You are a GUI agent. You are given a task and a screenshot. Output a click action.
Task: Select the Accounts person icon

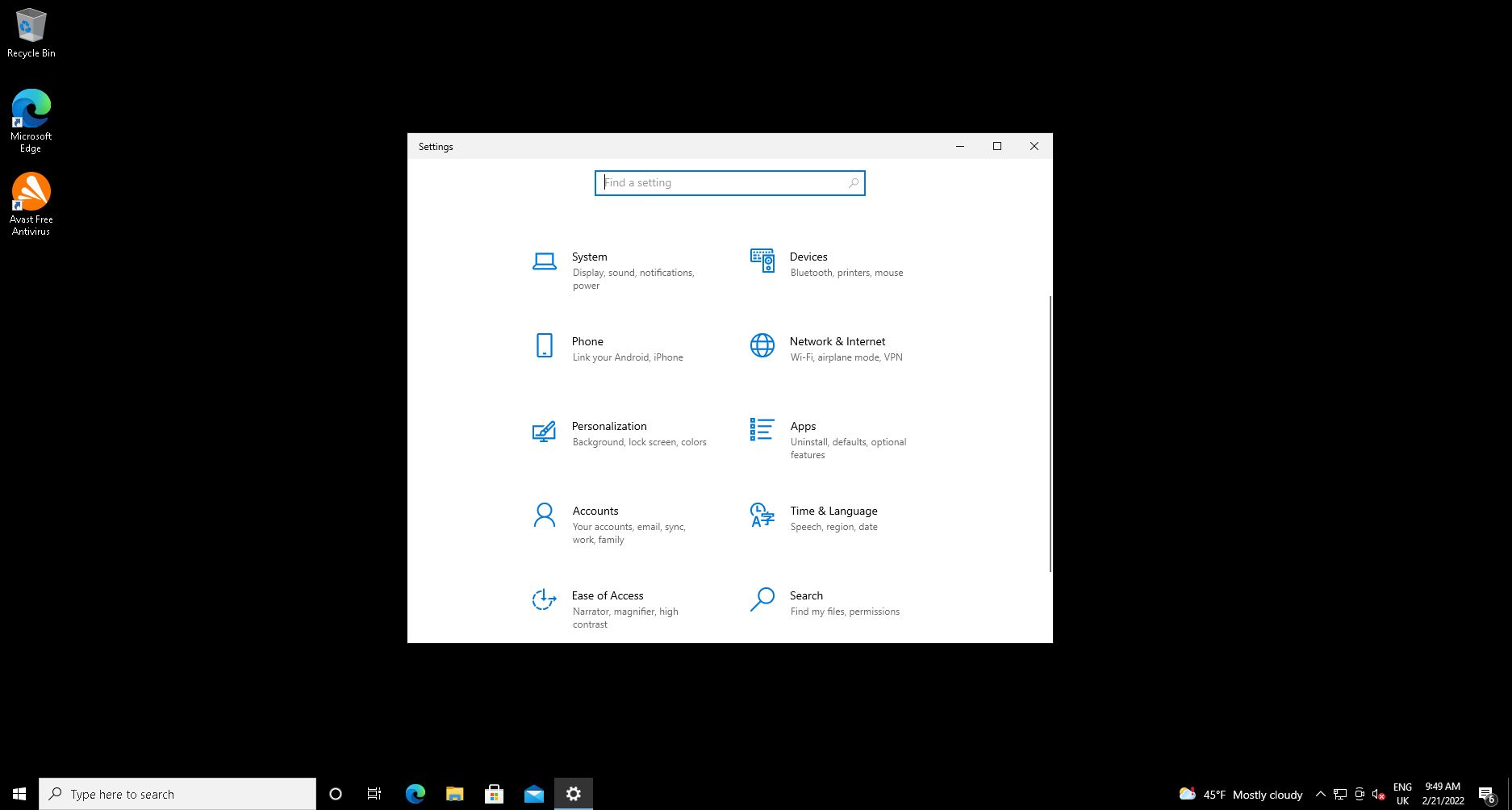point(545,515)
